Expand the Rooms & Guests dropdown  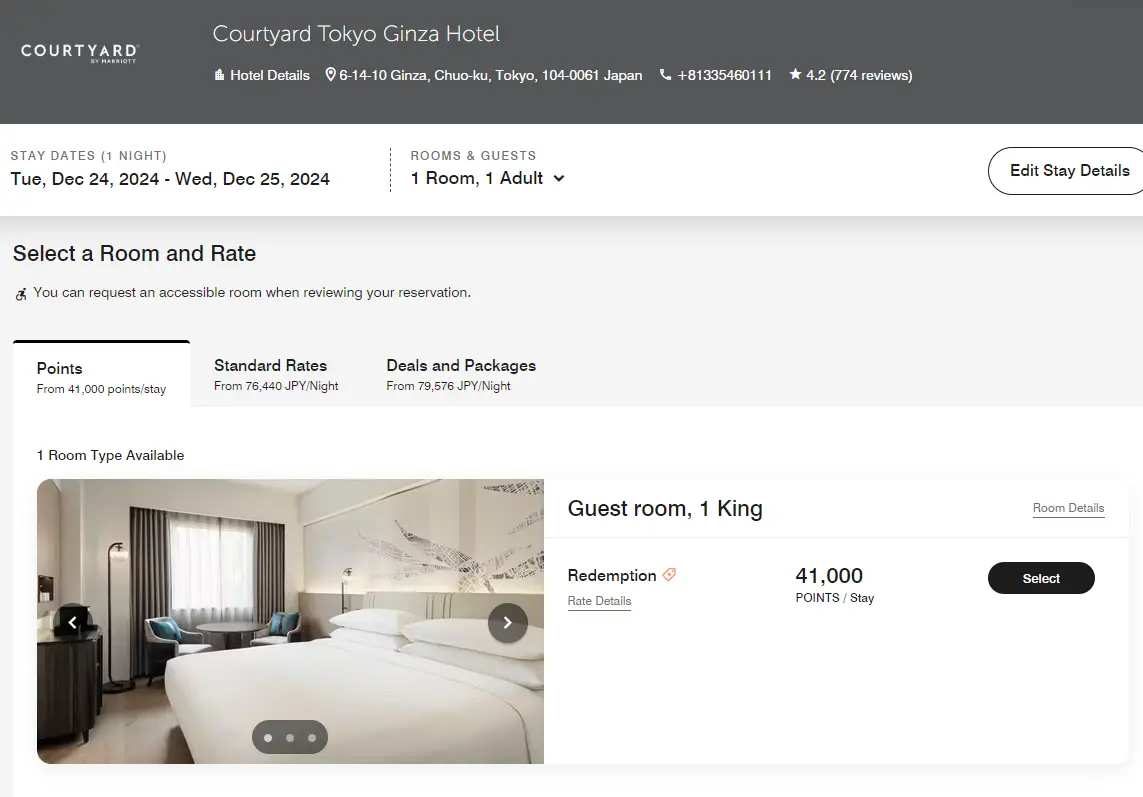click(x=488, y=178)
